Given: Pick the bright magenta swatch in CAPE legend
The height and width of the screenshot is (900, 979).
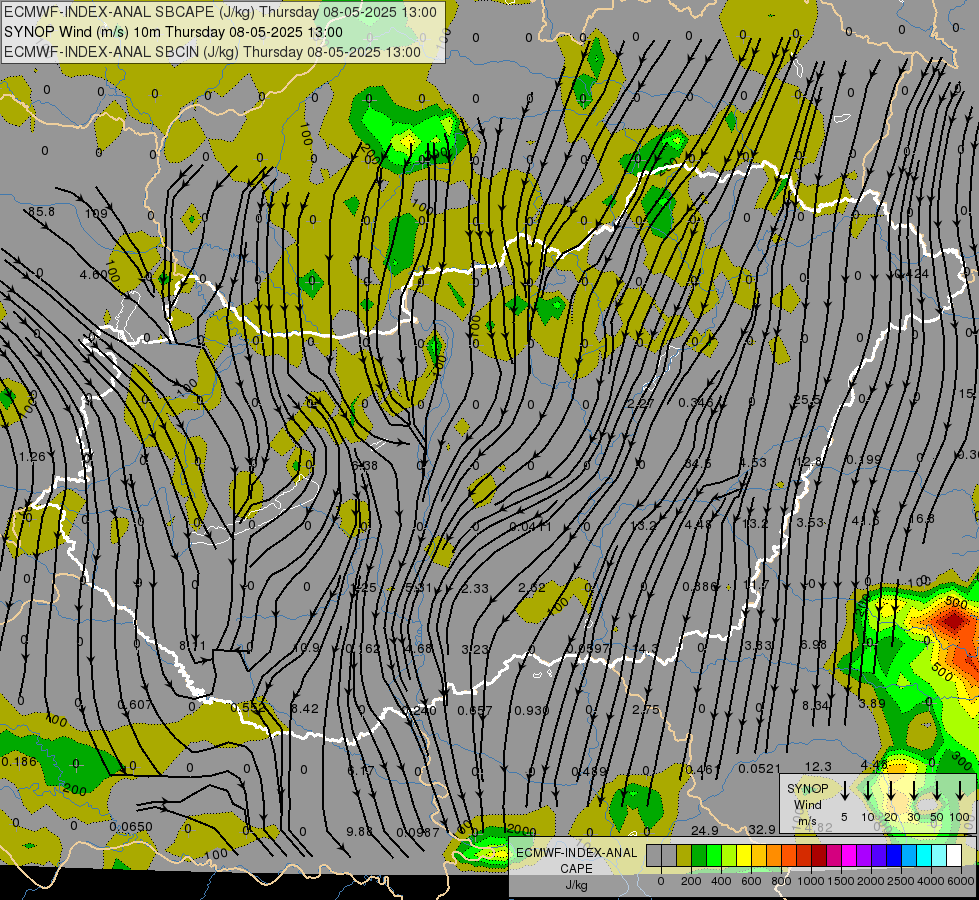Looking at the screenshot, I should [849, 856].
